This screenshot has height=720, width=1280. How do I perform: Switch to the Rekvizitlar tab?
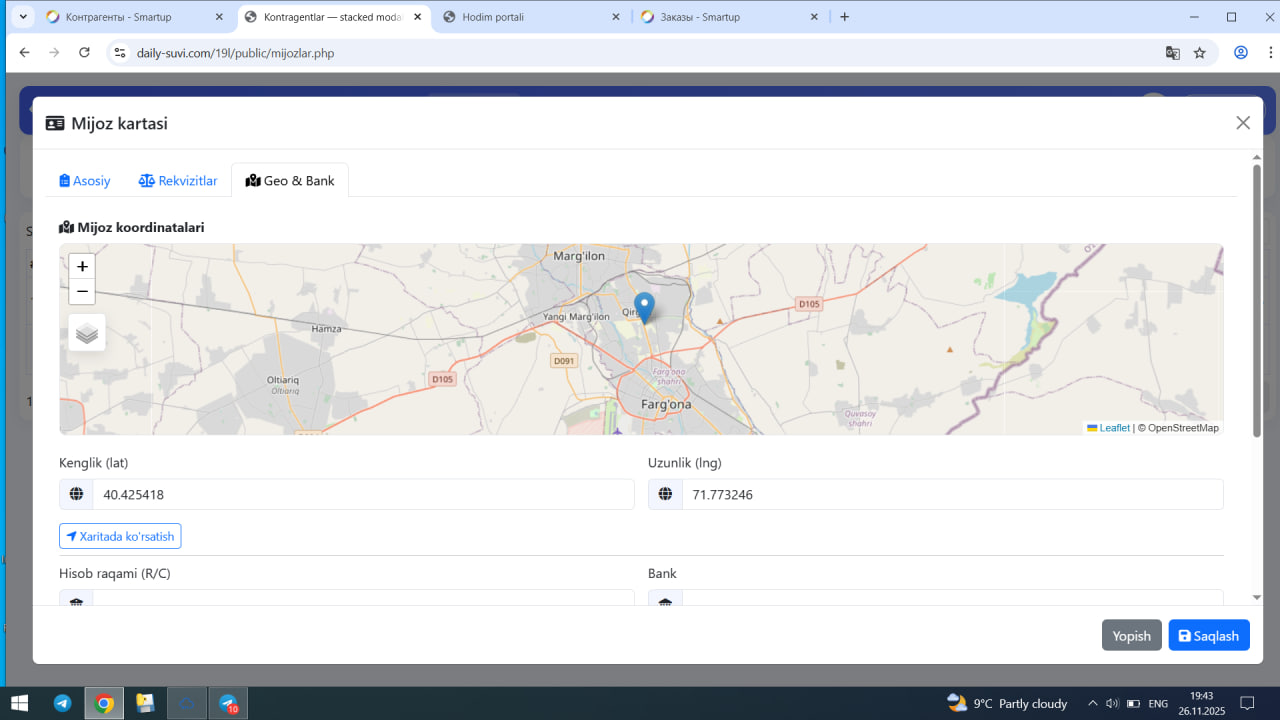tap(178, 181)
